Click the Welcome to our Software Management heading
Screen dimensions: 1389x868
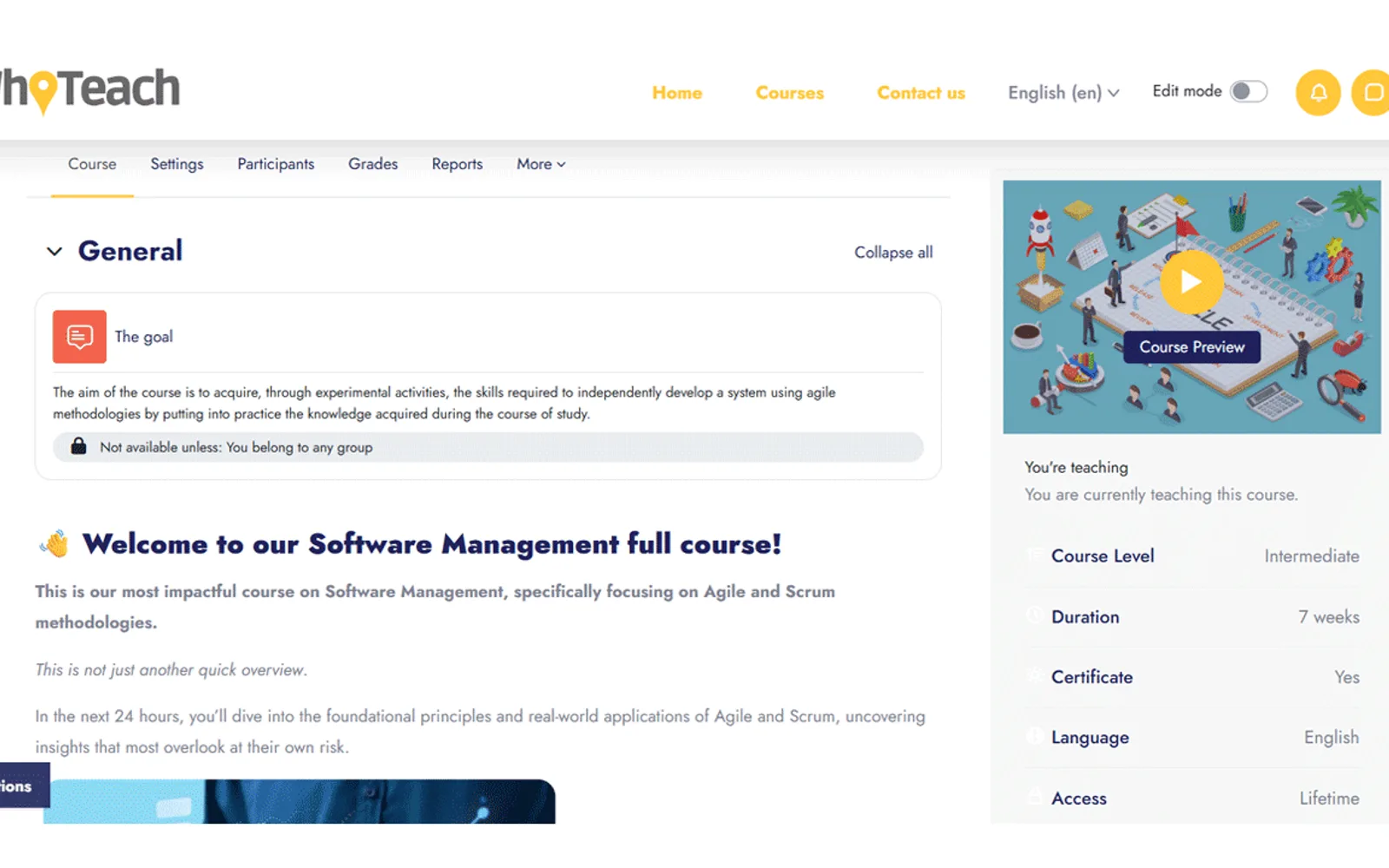432,544
